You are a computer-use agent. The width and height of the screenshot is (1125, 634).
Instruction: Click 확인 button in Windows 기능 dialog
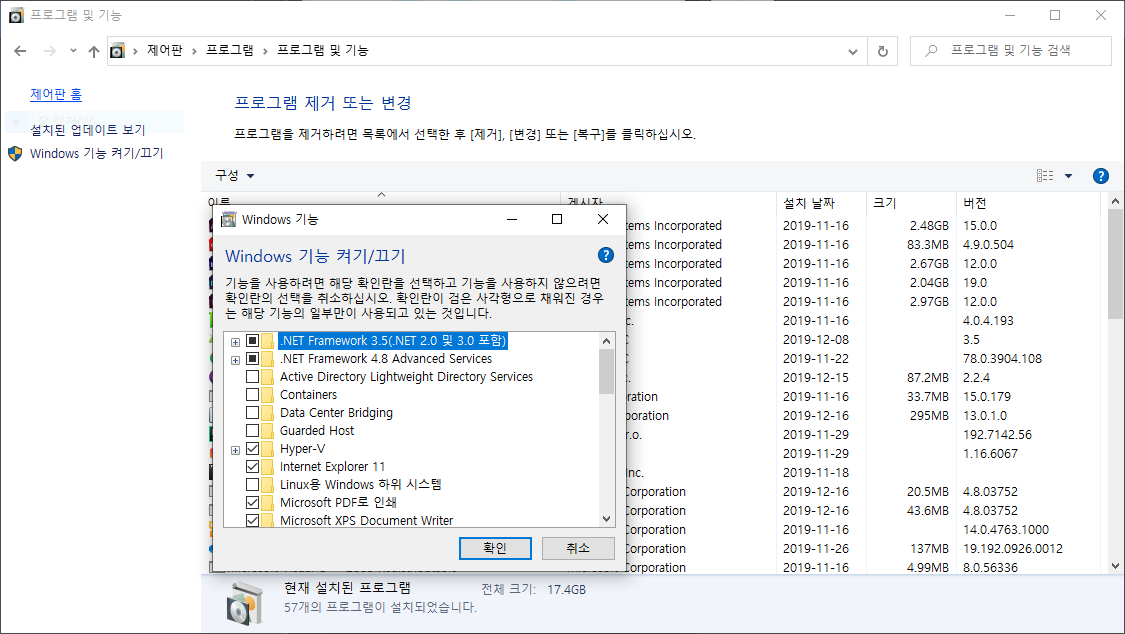pos(495,548)
